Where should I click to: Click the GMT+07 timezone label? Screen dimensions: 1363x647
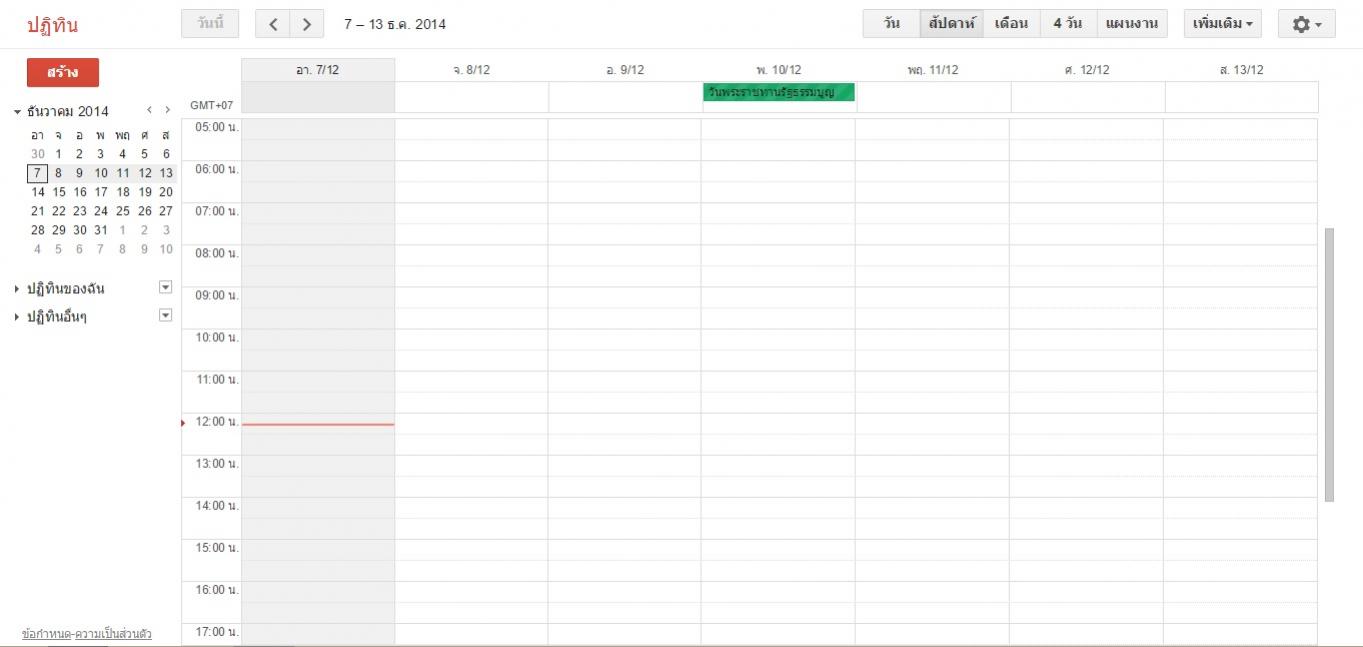pos(211,105)
